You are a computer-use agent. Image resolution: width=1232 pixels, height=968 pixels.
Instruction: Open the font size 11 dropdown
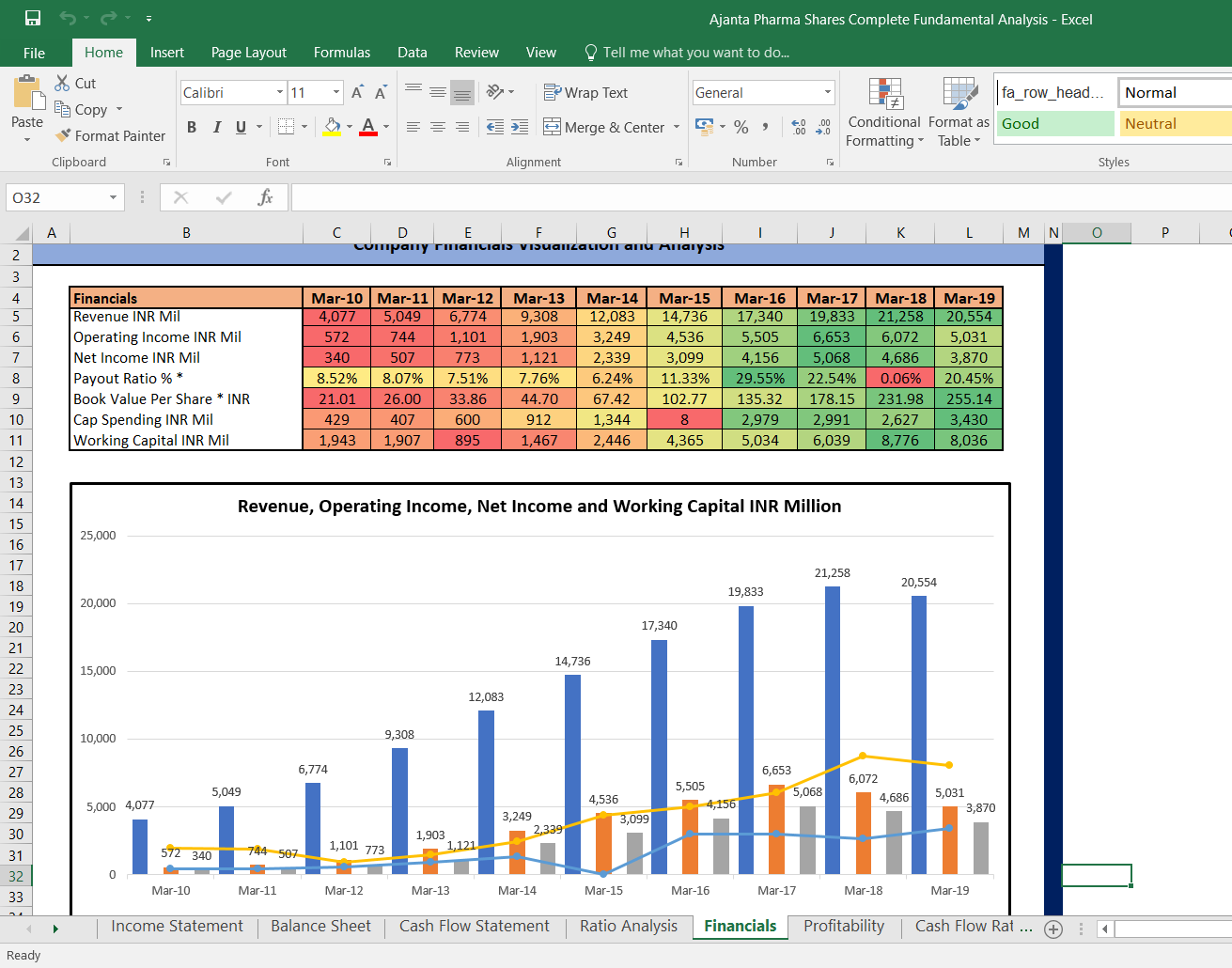[x=336, y=92]
